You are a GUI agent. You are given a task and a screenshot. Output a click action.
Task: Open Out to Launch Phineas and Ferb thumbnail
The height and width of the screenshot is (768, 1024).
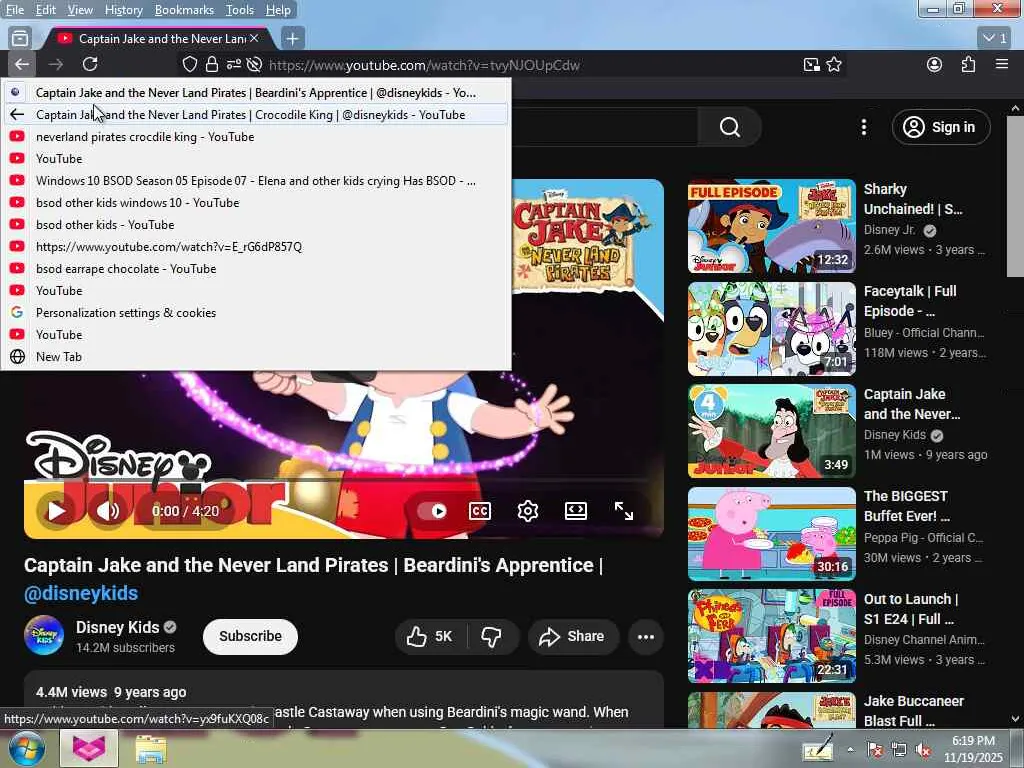click(x=771, y=636)
